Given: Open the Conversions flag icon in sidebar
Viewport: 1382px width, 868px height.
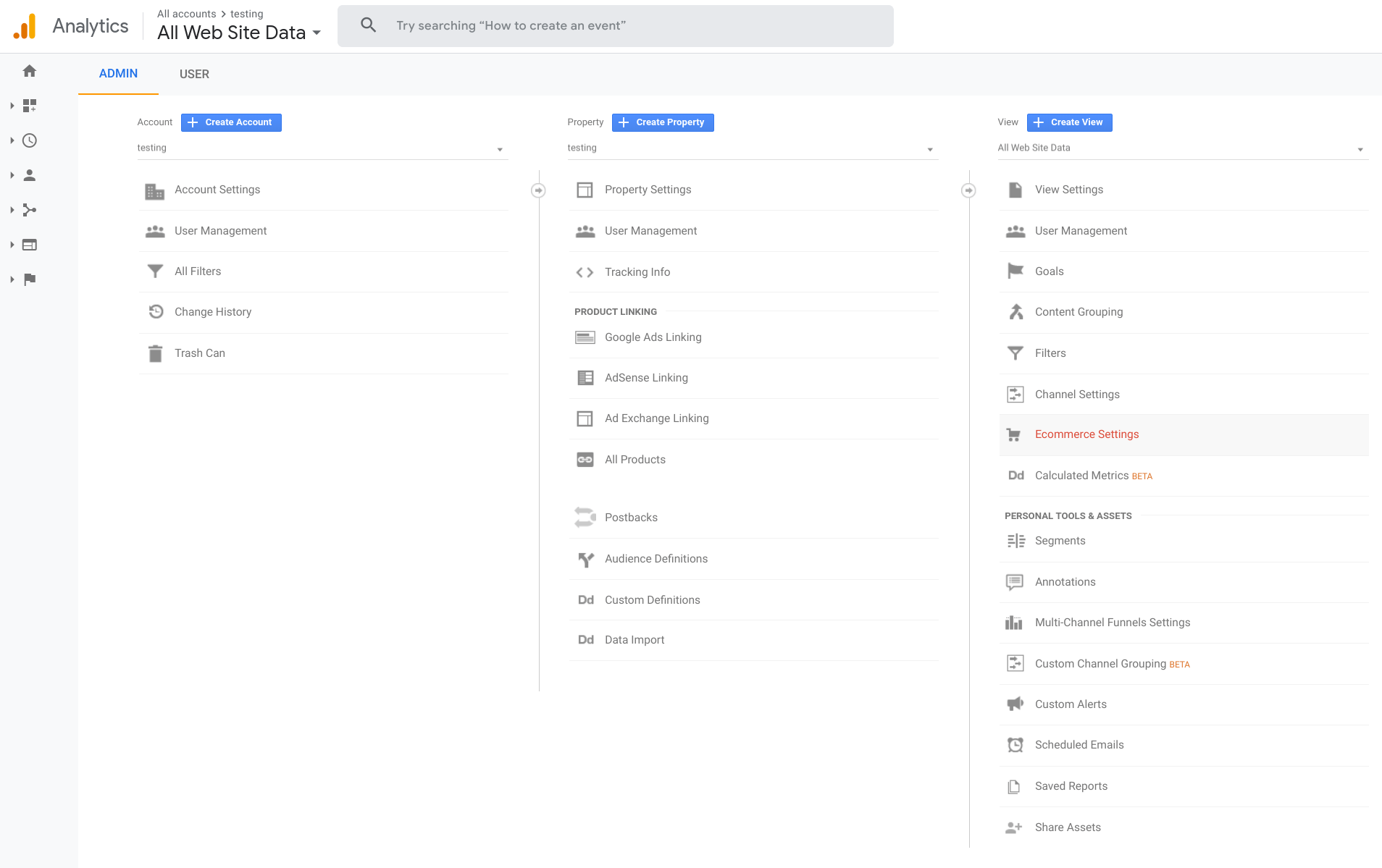Looking at the screenshot, I should coord(30,279).
